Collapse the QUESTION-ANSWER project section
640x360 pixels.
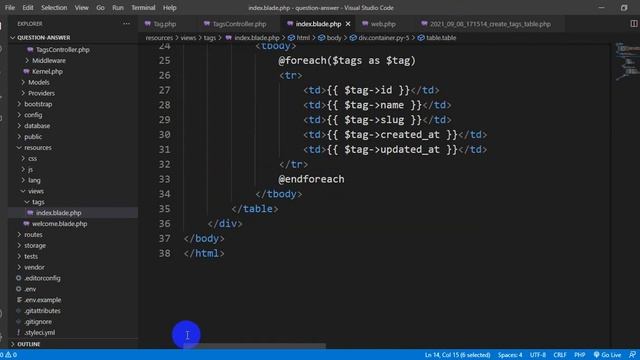tap(43, 38)
